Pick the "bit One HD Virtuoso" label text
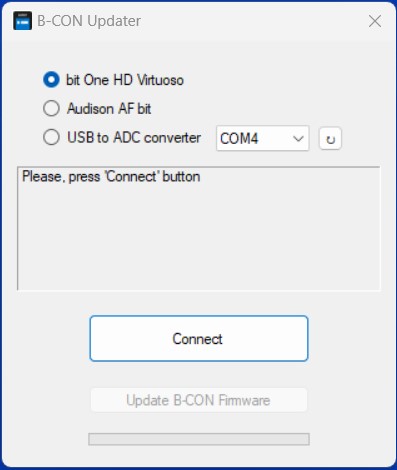397x470 pixels. tap(125, 80)
